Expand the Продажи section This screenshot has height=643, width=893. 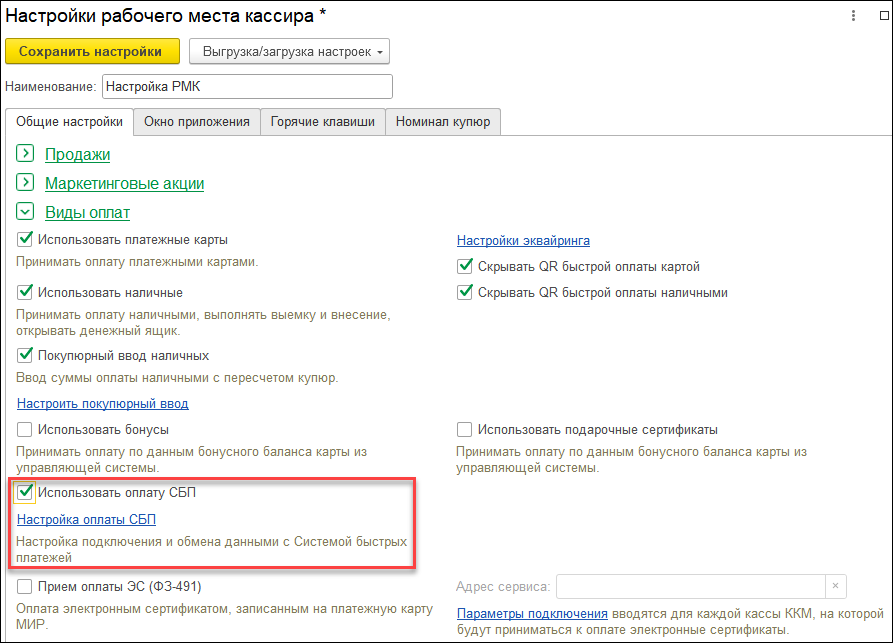coord(26,154)
